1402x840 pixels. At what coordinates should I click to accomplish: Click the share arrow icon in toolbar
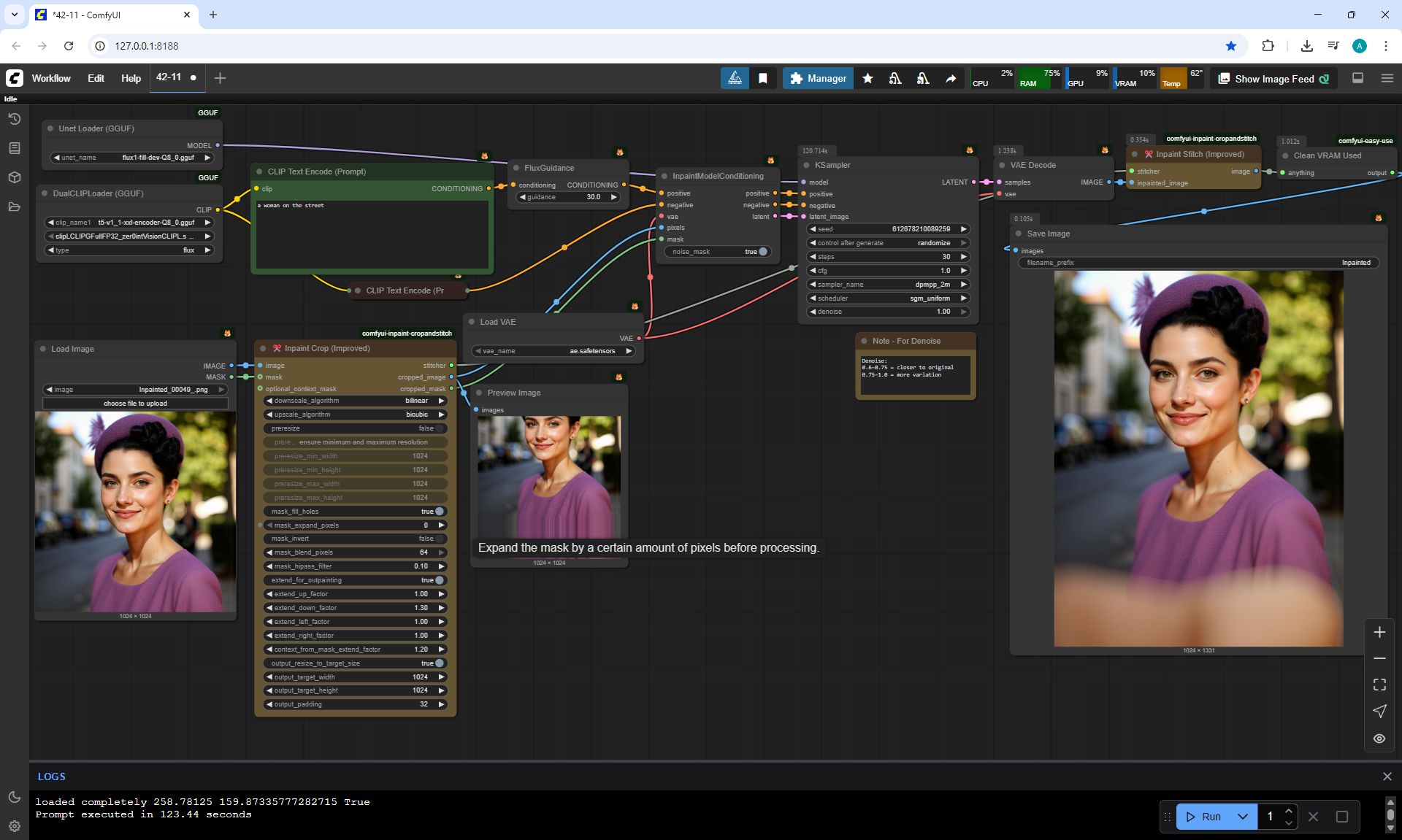coord(951,78)
